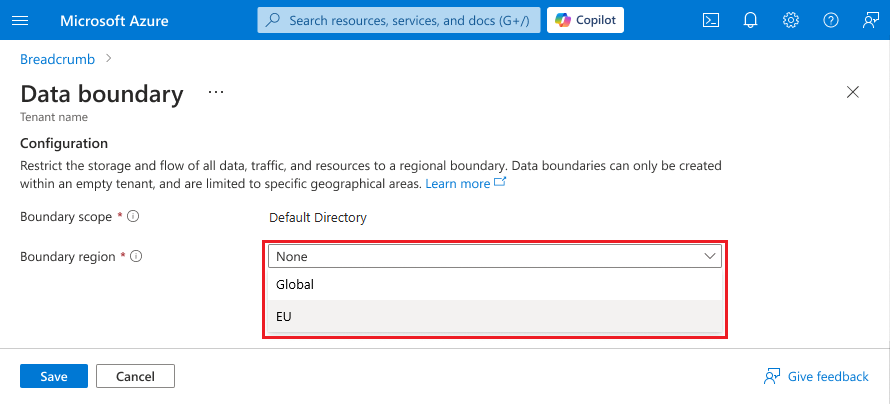The height and width of the screenshot is (404, 890).
Task: Click the Boundary region info icon
Action: [x=136, y=256]
